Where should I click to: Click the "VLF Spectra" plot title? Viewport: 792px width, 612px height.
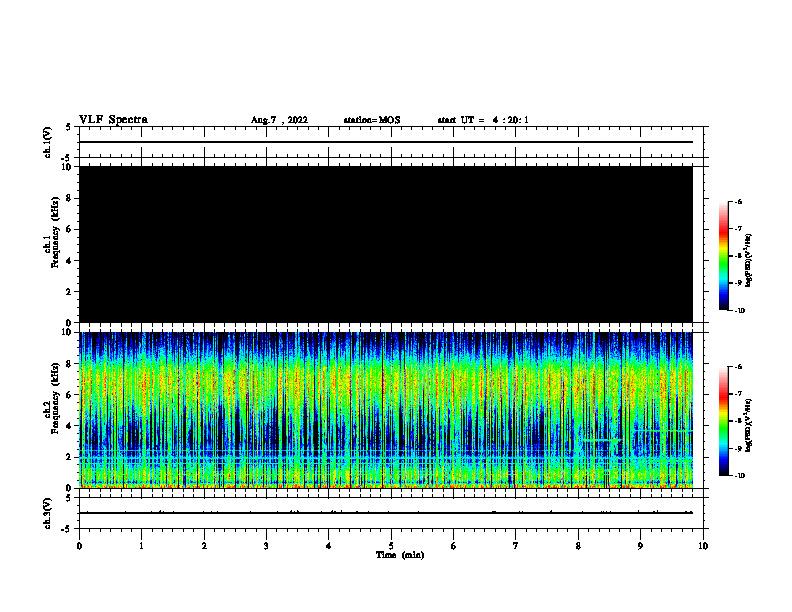pos(113,120)
